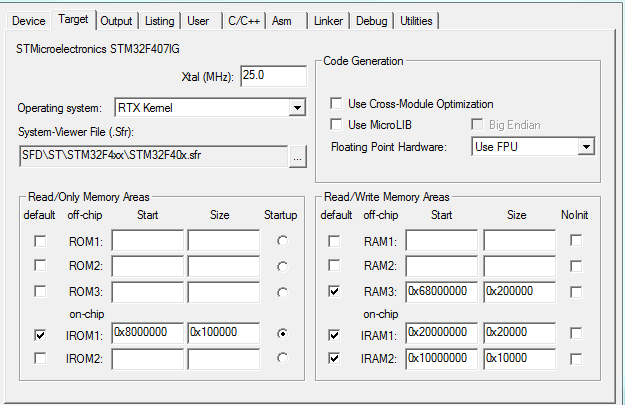
Task: Click the IROM2 Start field
Action: point(147,359)
